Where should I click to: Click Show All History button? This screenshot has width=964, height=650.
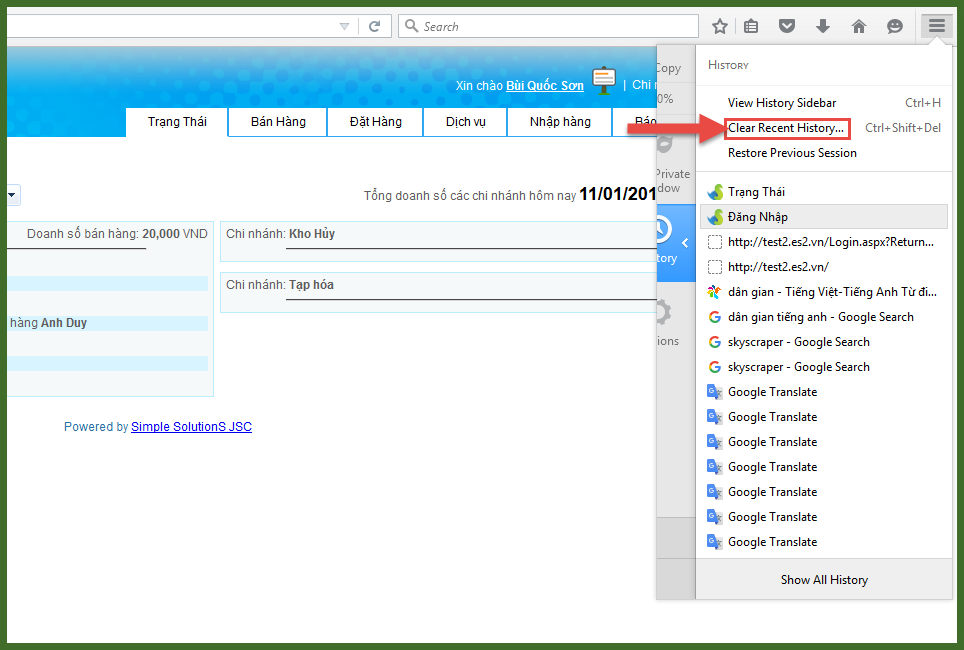coord(824,580)
